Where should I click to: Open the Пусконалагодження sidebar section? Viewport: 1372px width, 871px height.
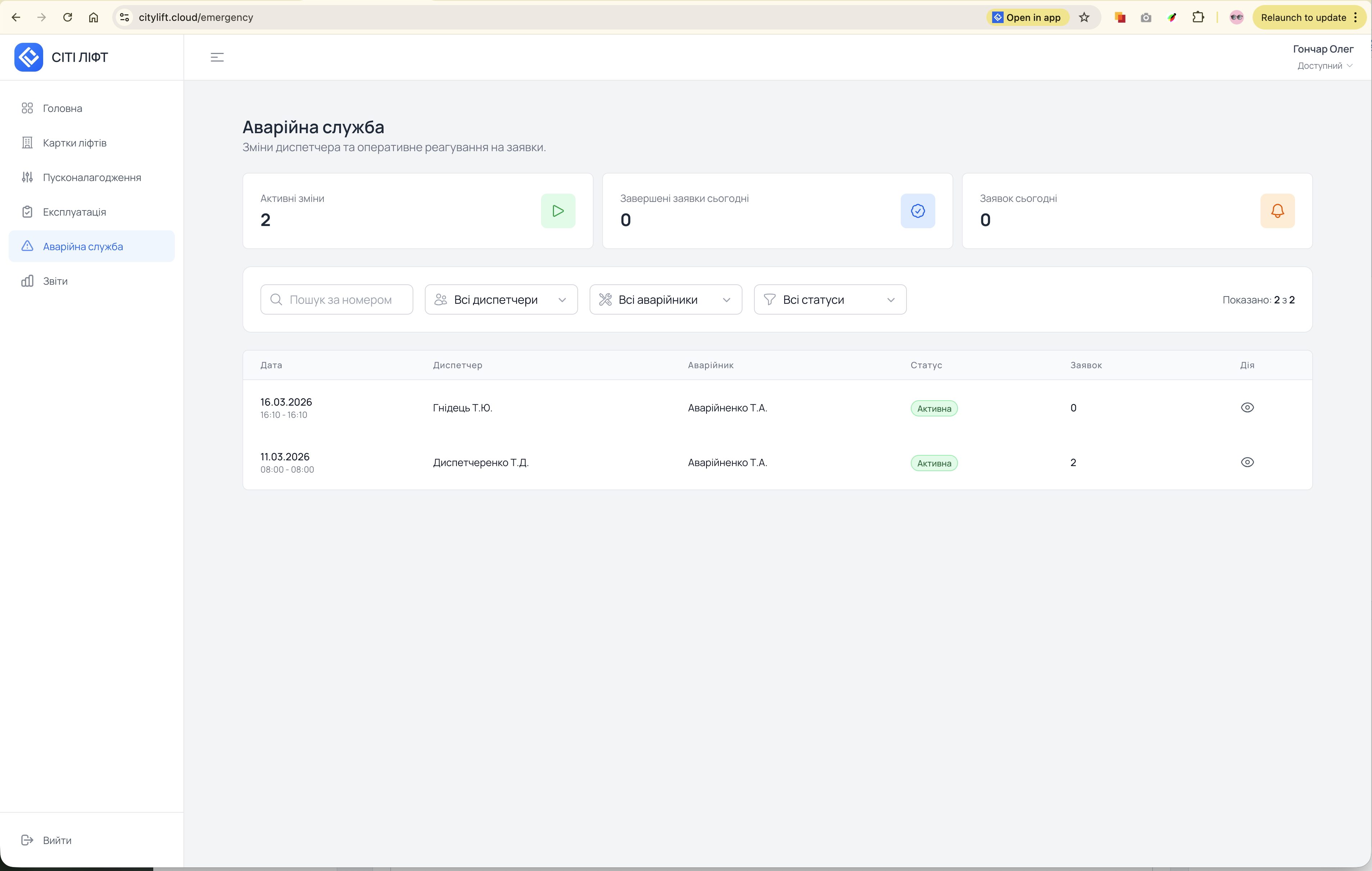[x=92, y=178]
